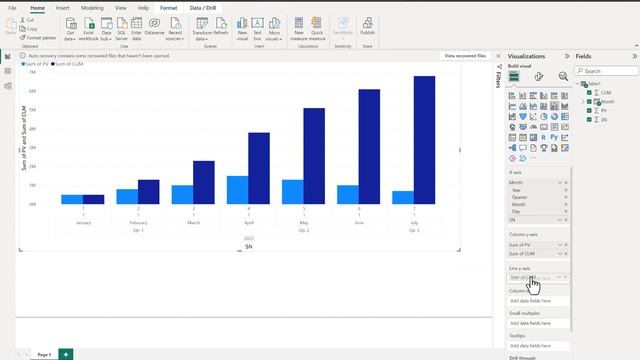The width and height of the screenshot is (640, 360).
Task: Switch to Model view in left sidebar
Action: [x=8, y=86]
